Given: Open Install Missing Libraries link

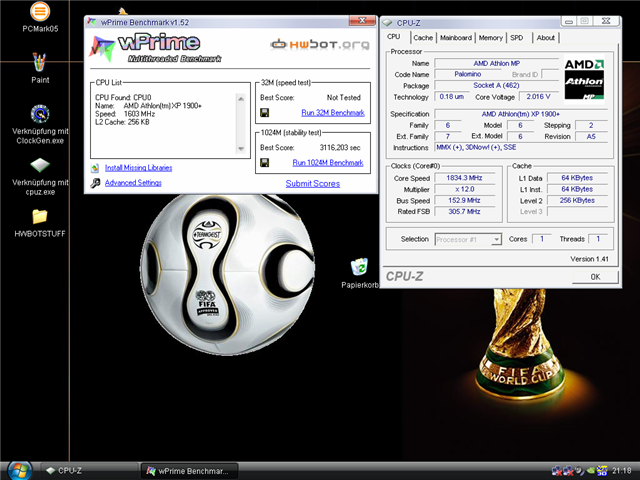Looking at the screenshot, I should tap(138, 168).
